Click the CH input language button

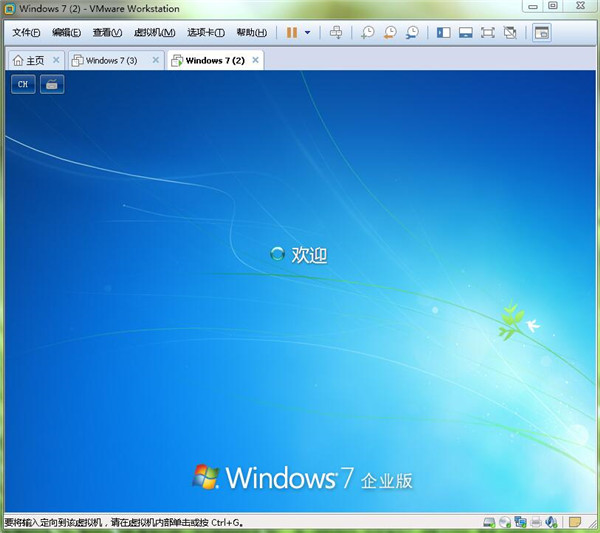23,84
